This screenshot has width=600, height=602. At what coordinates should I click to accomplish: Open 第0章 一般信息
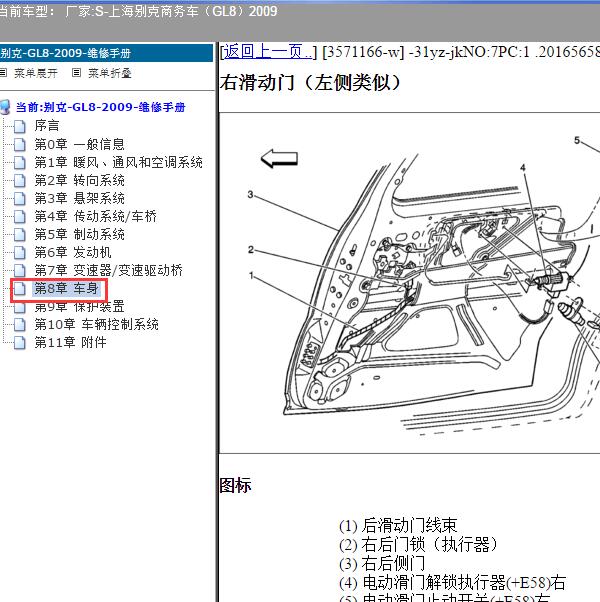tap(79, 144)
